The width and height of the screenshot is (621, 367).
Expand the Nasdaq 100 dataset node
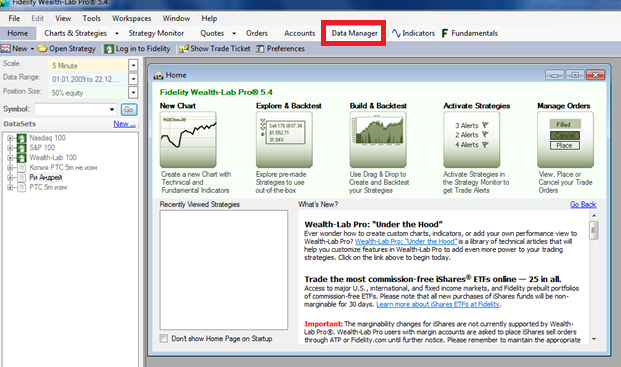[x=10, y=138]
